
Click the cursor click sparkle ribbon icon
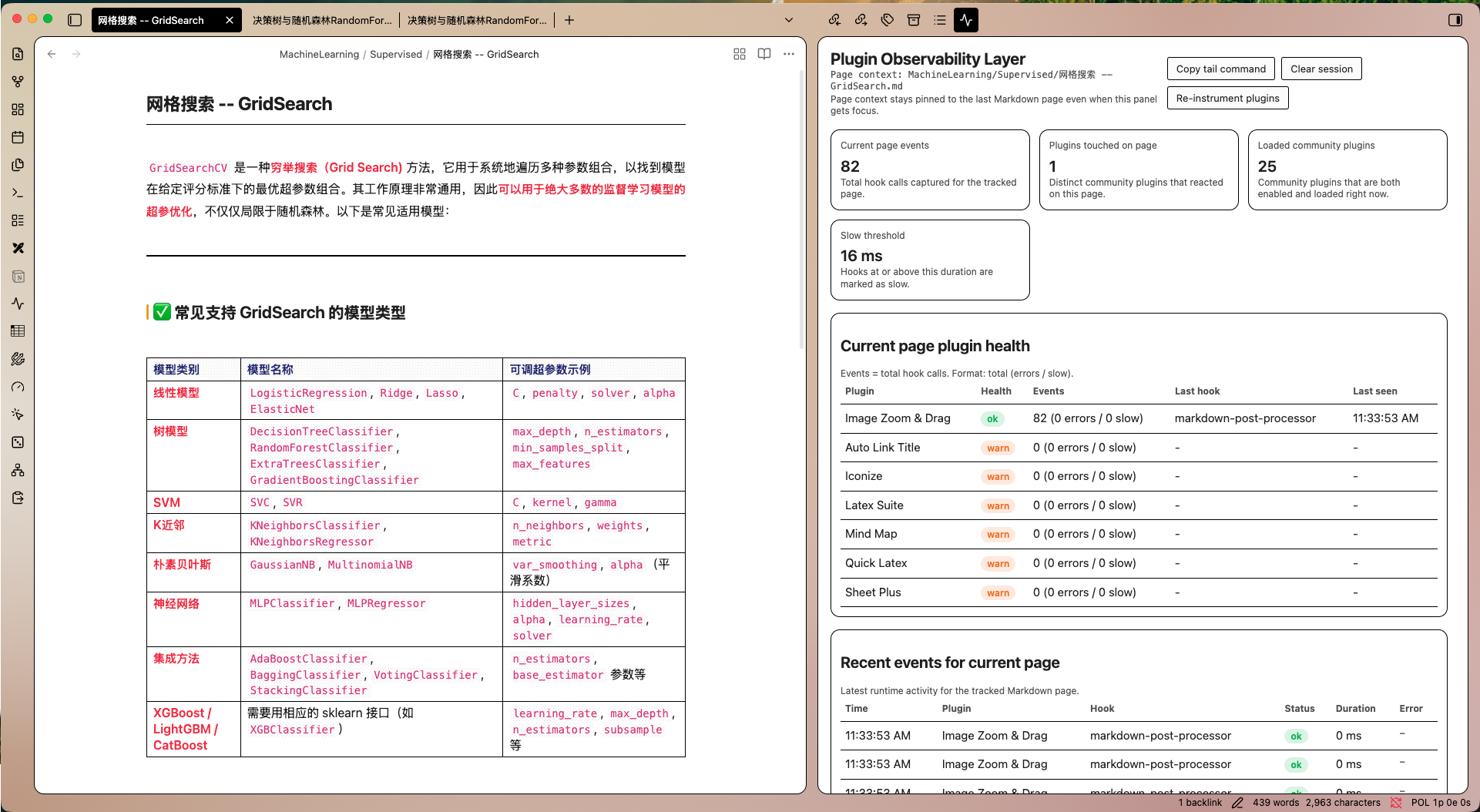point(18,414)
